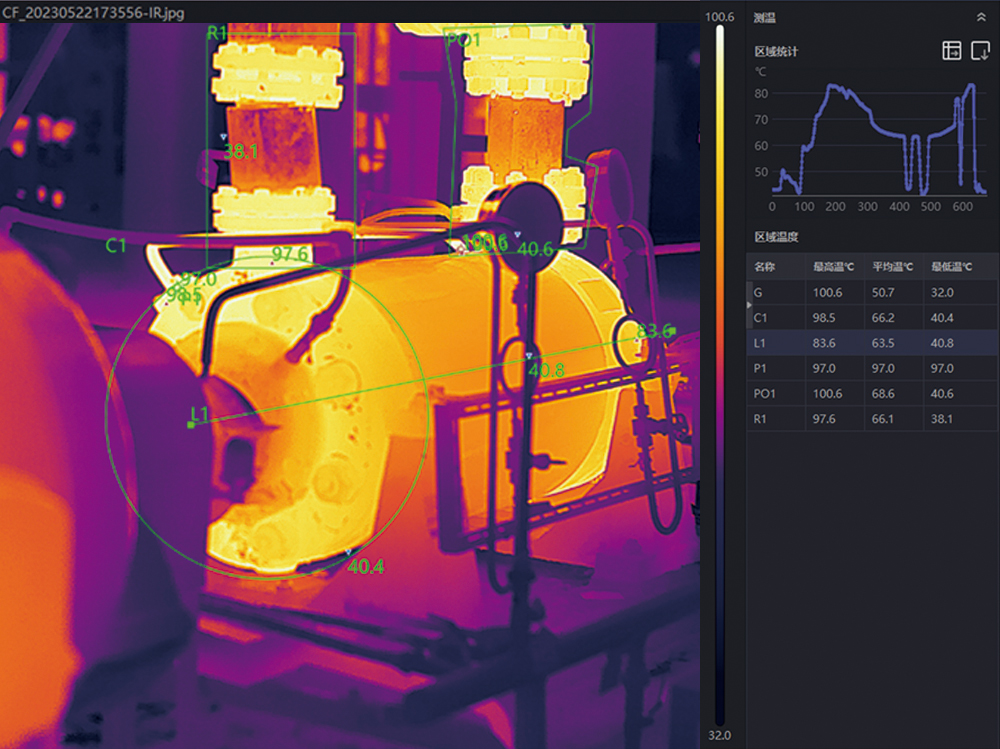Screen dimensions: 1000x749
Task: Expand the side panel using the small arrow handle
Action: click(750, 304)
